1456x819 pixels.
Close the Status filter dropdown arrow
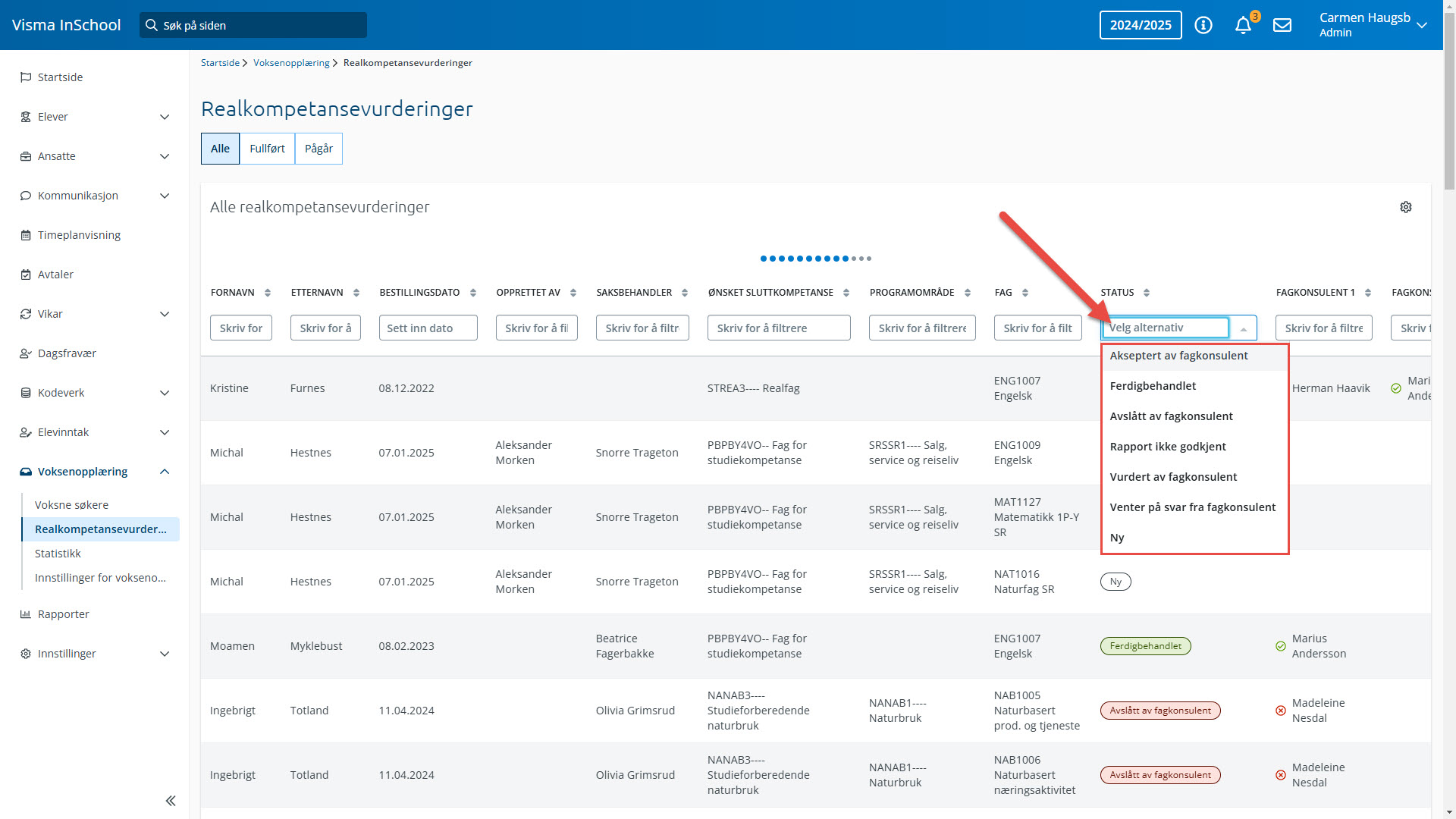[x=1244, y=328]
